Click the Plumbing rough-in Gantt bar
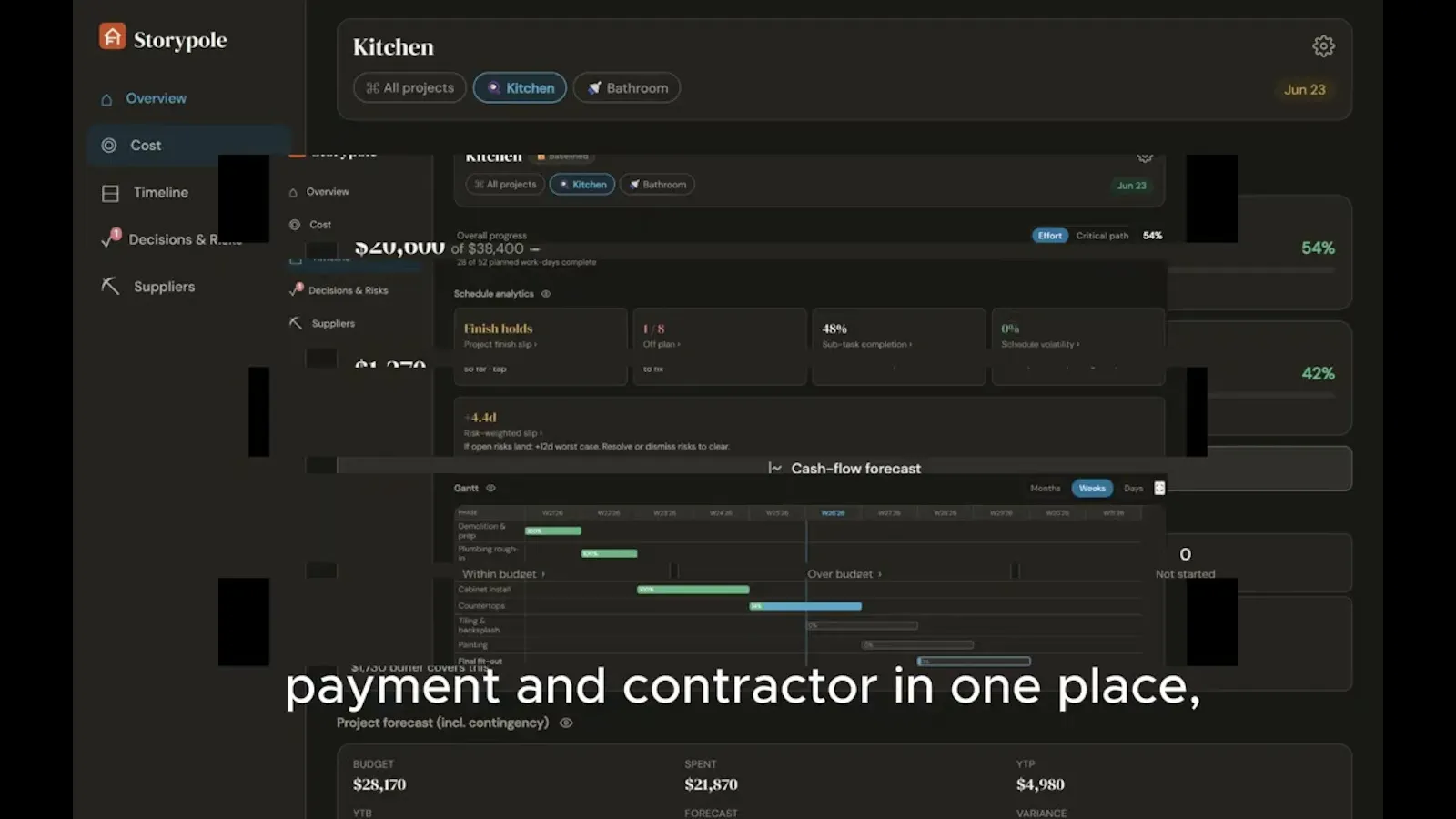The height and width of the screenshot is (819, 1456). [610, 554]
